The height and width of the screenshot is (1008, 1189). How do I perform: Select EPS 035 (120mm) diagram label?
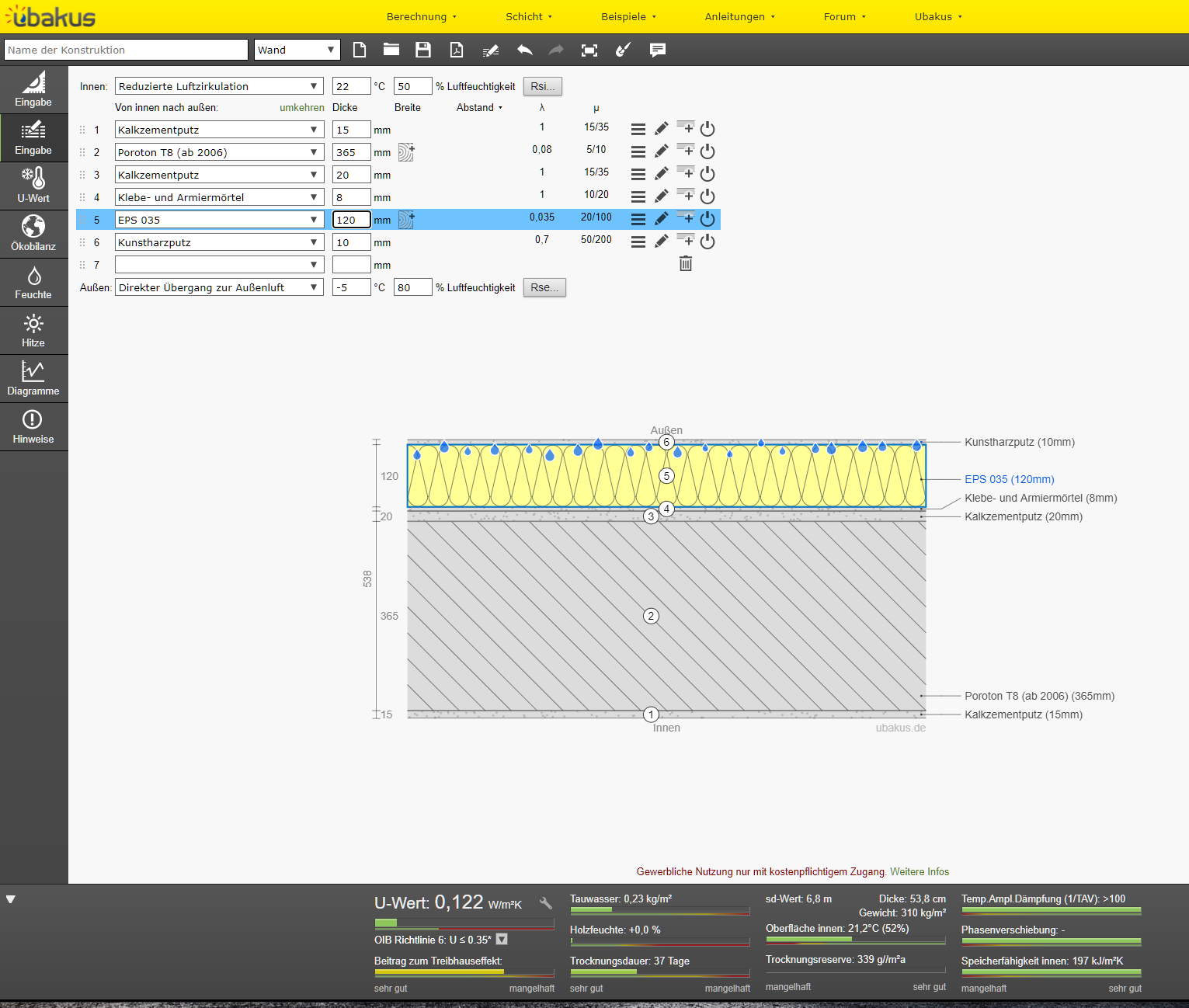(x=1010, y=479)
